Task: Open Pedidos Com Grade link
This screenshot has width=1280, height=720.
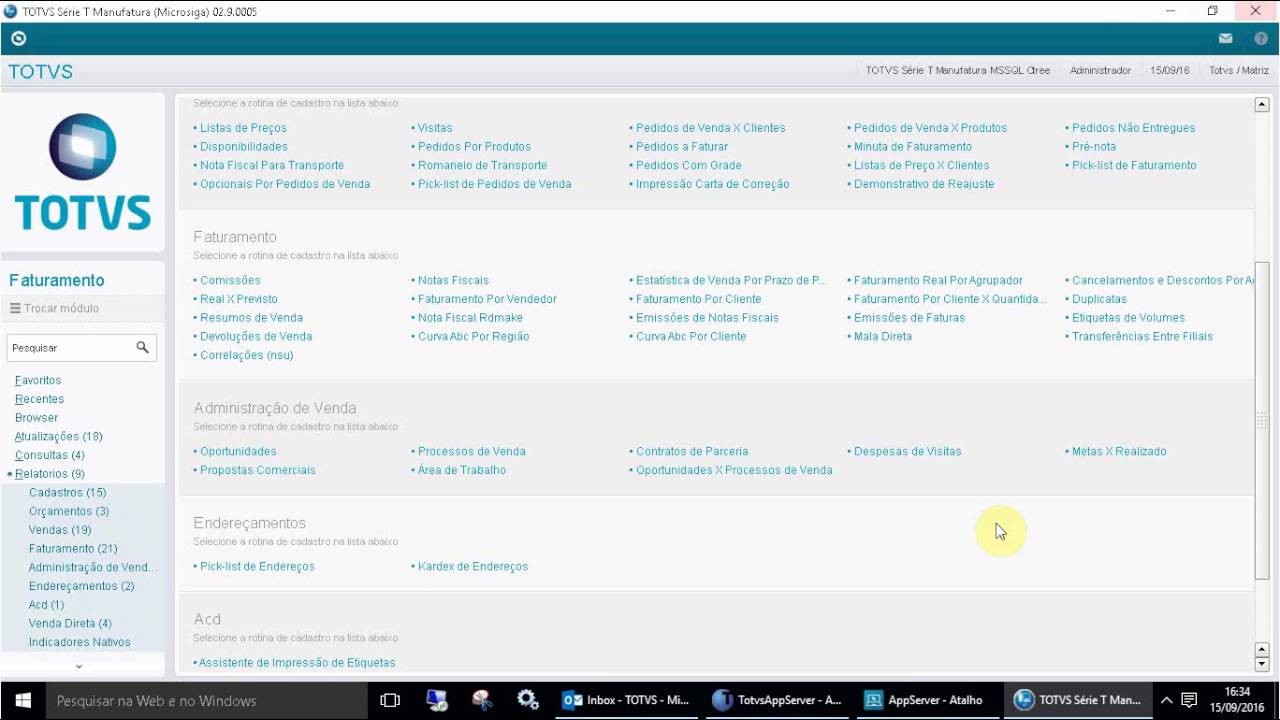Action: [x=688, y=166]
